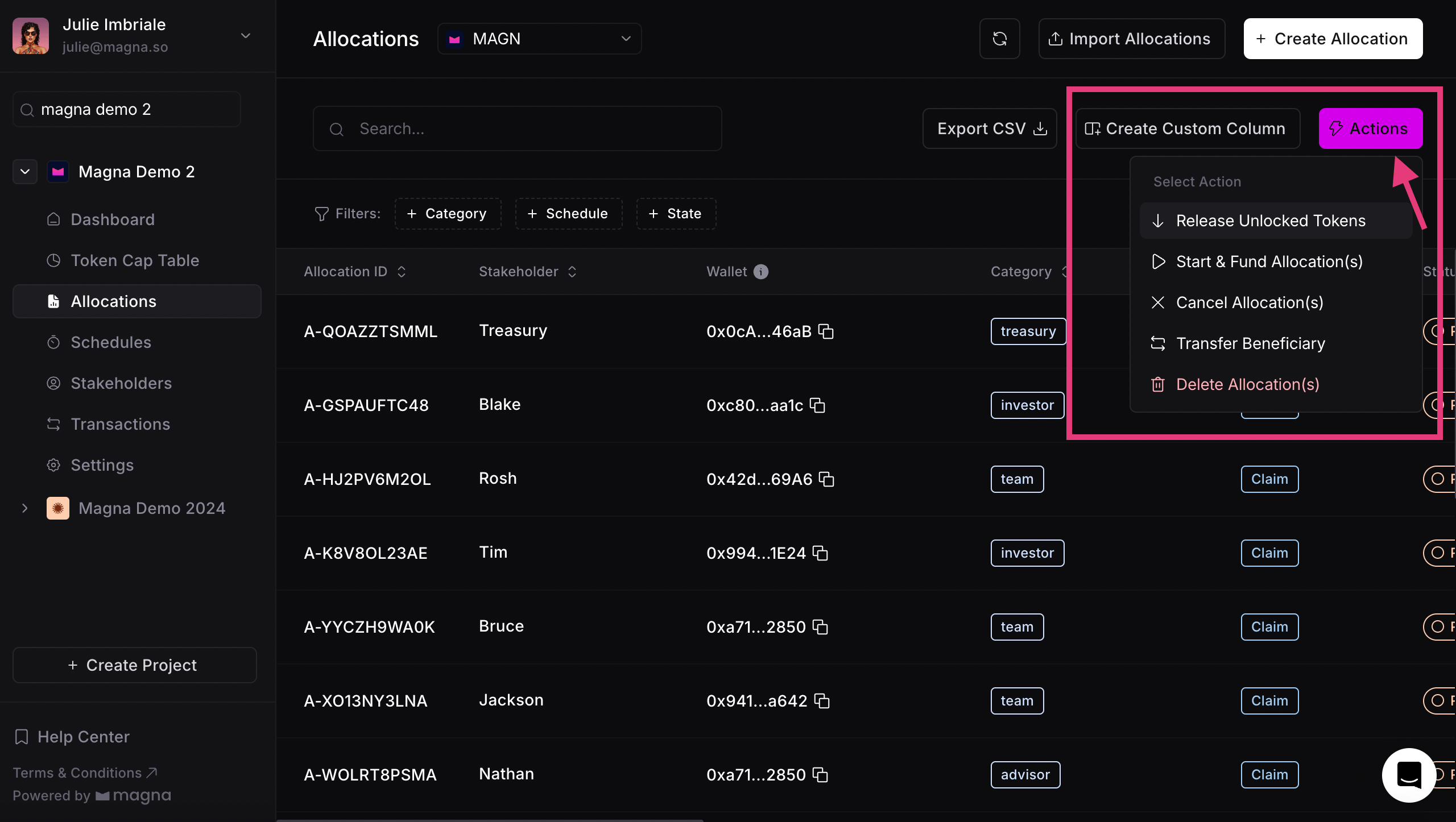
Task: Click the team tag in Jackson's row
Action: tap(1017, 701)
